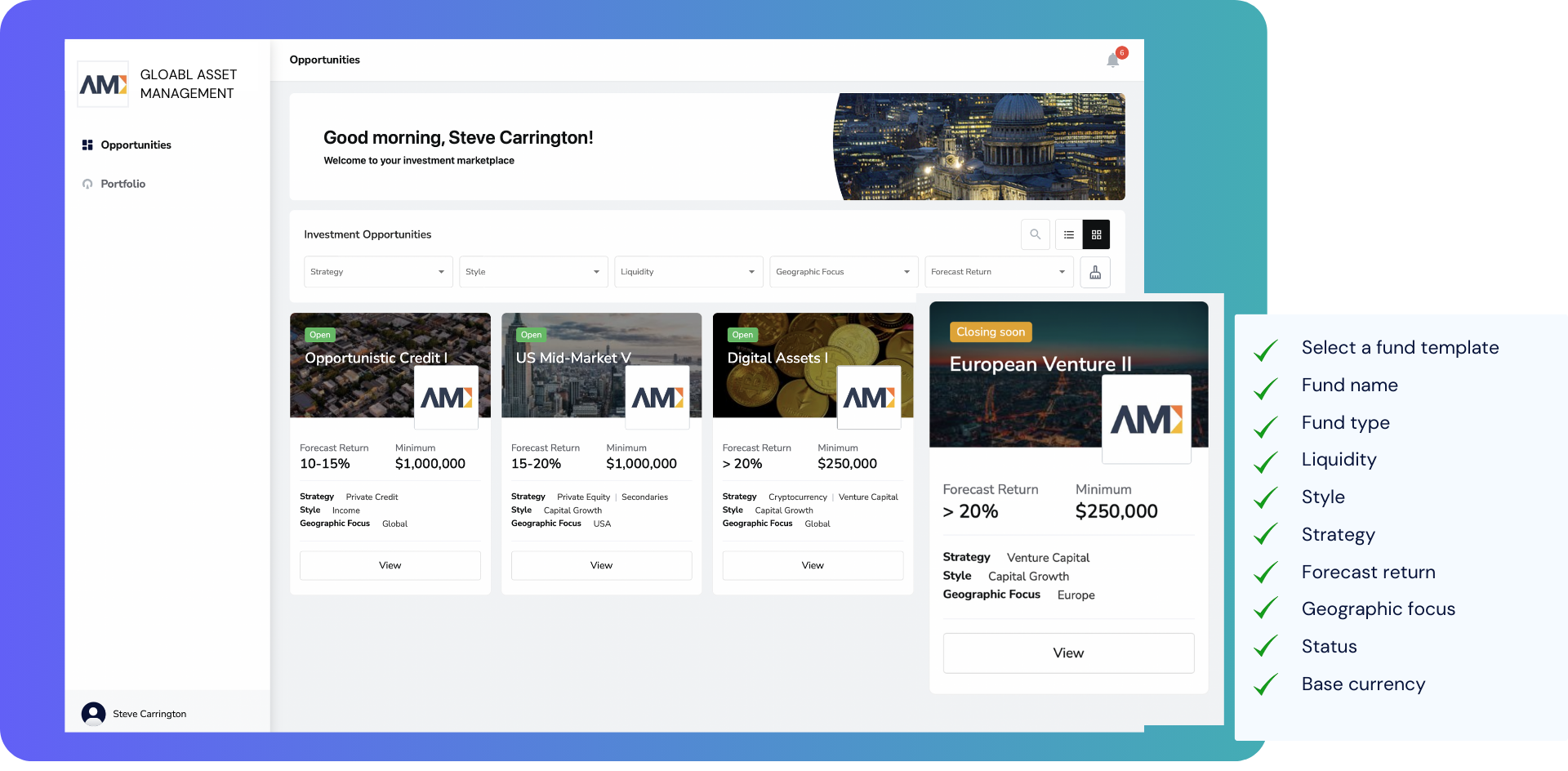Click the 10-15% forecast return value
This screenshot has width=1568, height=771.
325,464
